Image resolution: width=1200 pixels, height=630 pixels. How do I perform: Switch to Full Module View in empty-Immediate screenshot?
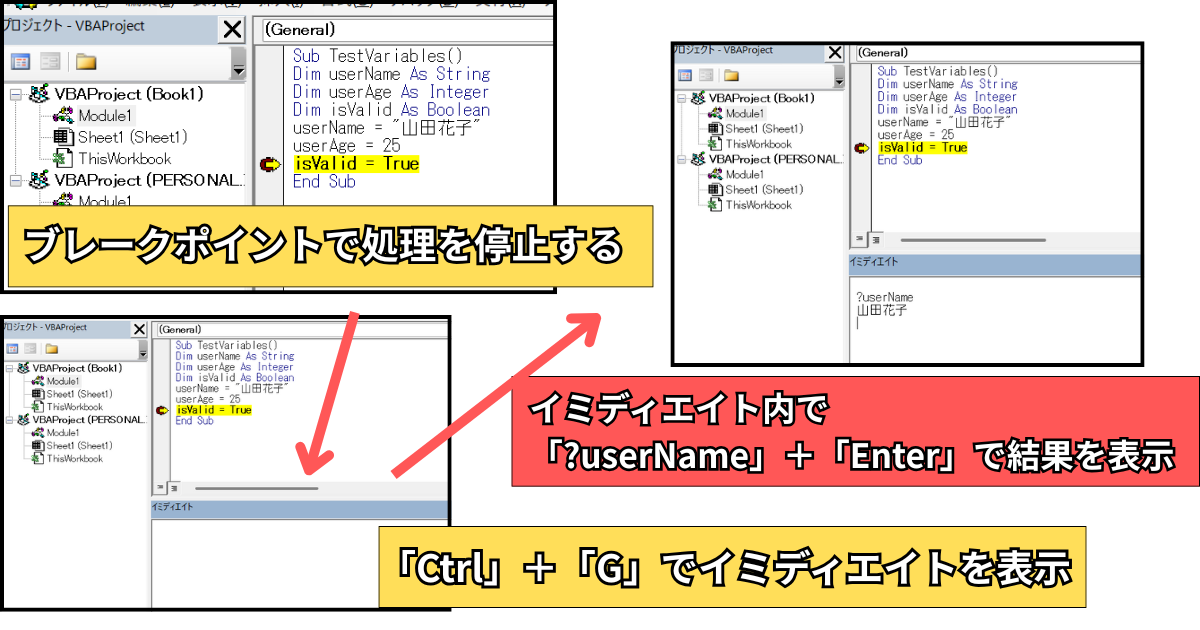coord(172,488)
